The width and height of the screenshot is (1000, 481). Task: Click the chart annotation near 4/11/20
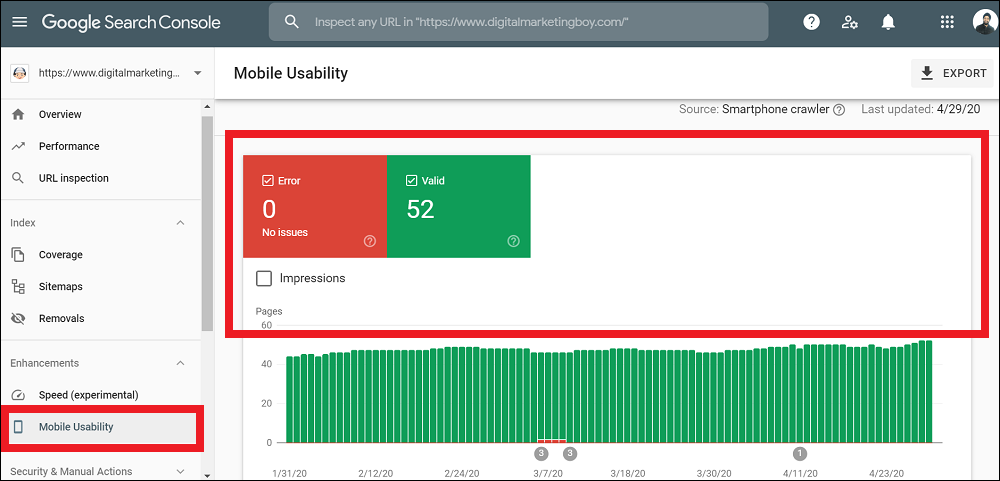pos(800,454)
